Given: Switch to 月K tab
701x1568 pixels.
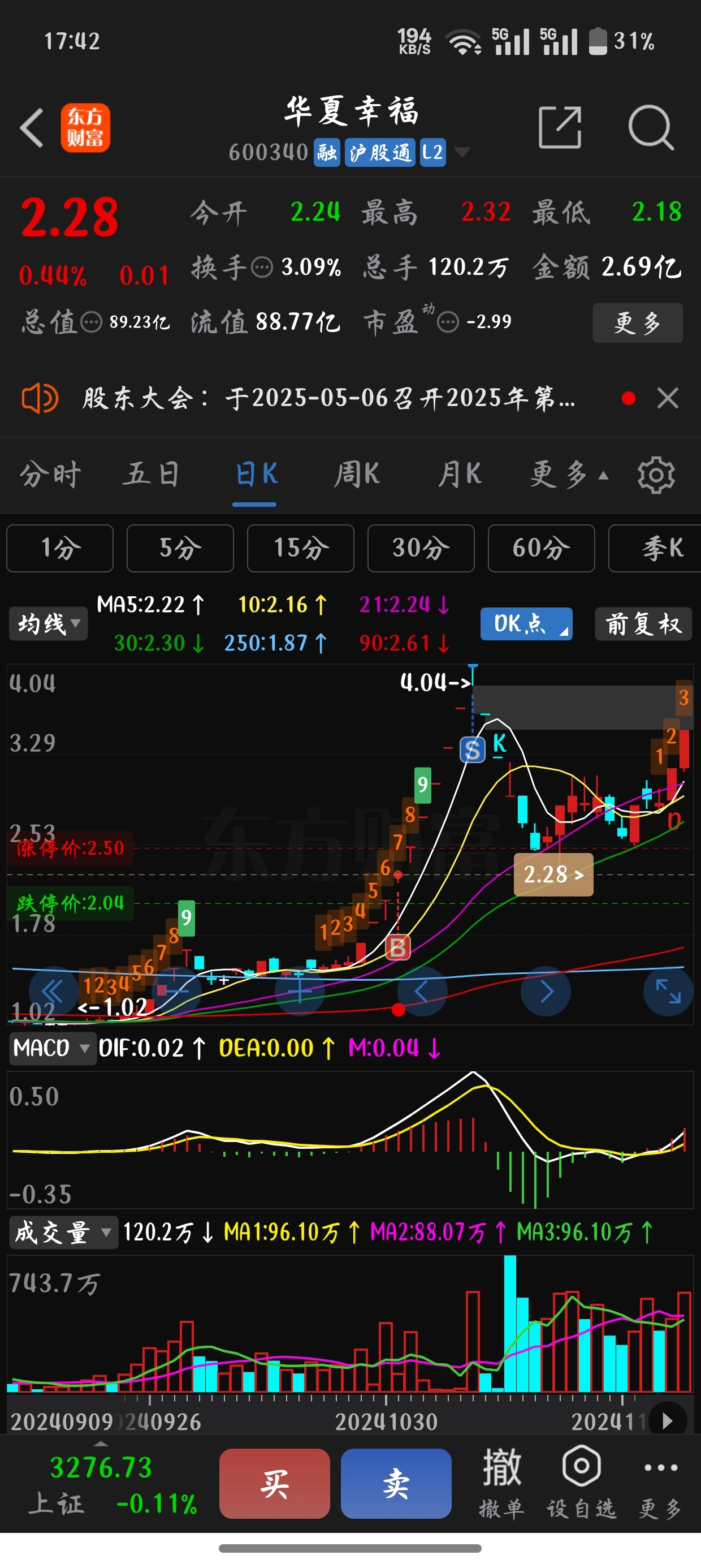Looking at the screenshot, I should click(x=460, y=474).
